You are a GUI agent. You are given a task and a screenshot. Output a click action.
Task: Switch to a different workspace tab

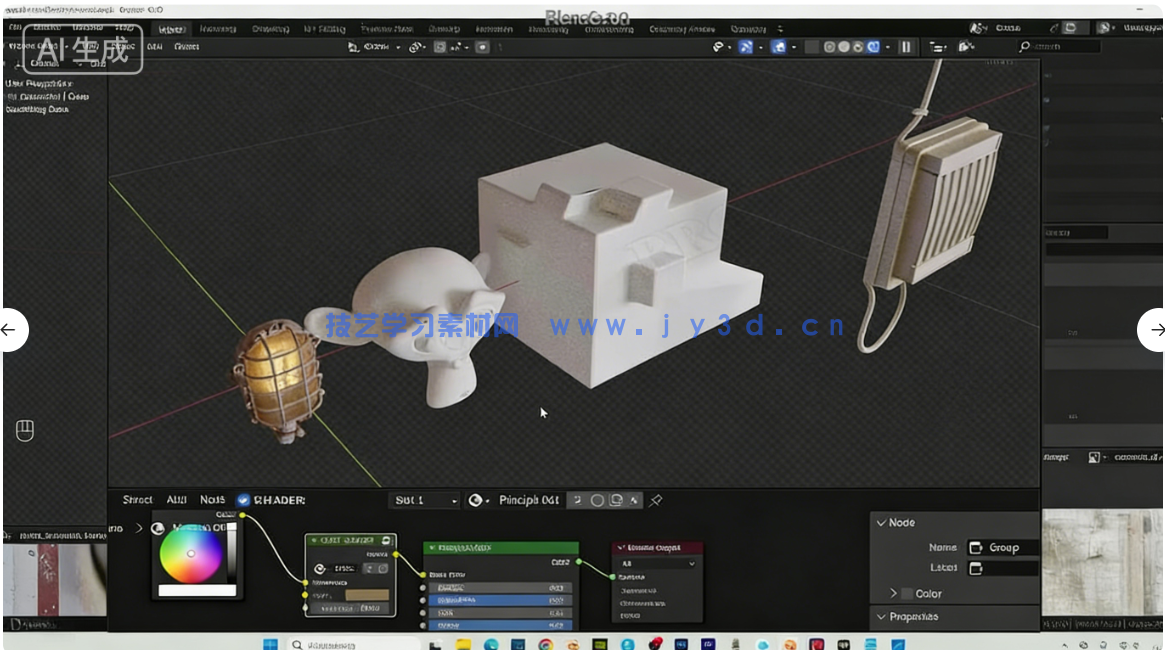(x=220, y=28)
